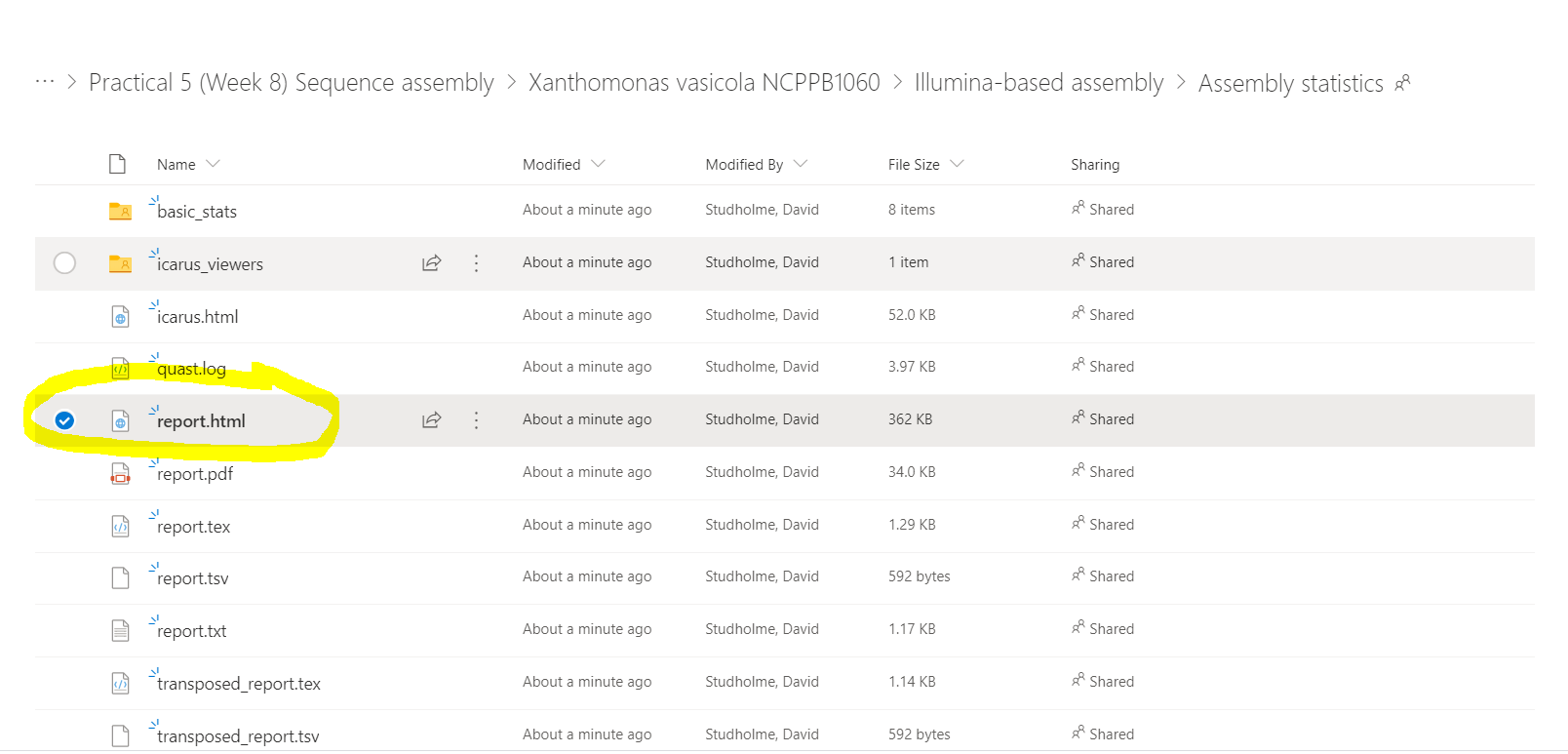Open more actions menu for report.html
Viewport: 1568px width, 754px height.
point(476,419)
